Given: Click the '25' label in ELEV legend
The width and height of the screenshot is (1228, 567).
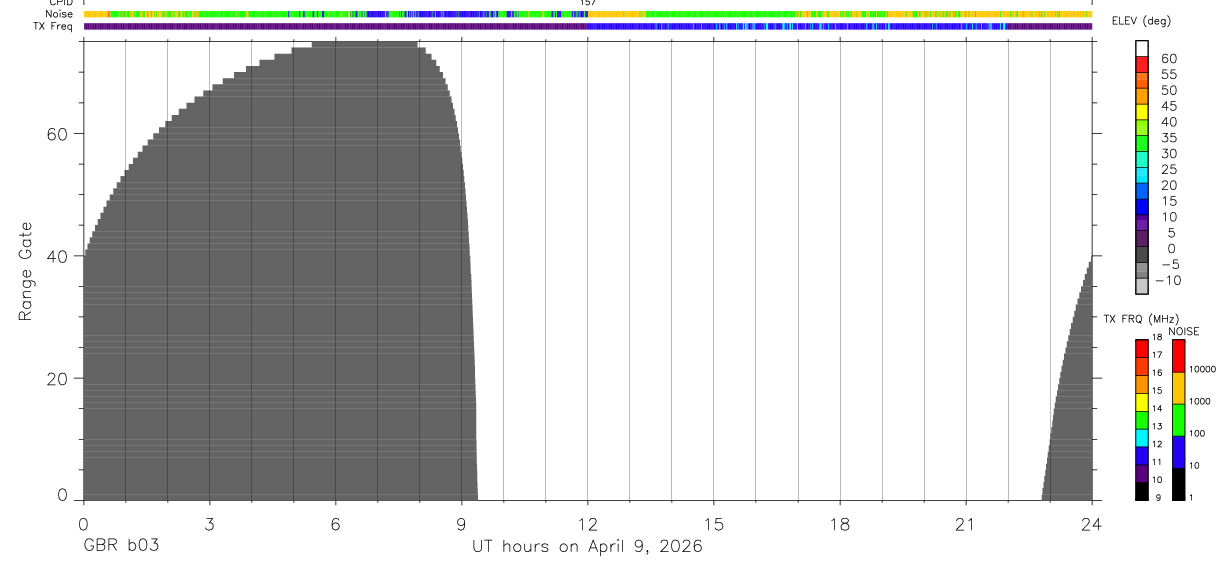Looking at the screenshot, I should pos(1168,169).
